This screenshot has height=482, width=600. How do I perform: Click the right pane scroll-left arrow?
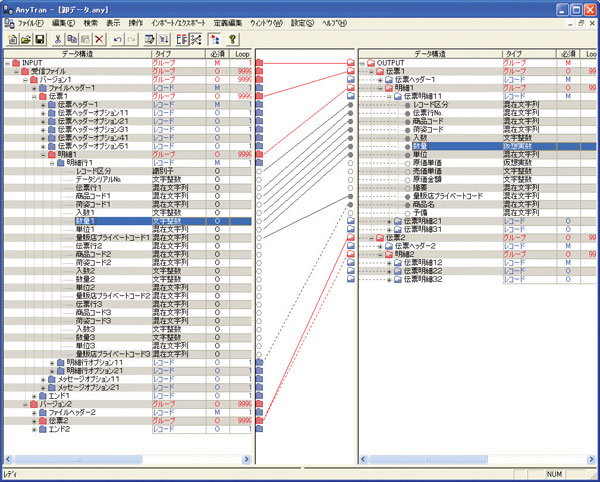[364, 459]
